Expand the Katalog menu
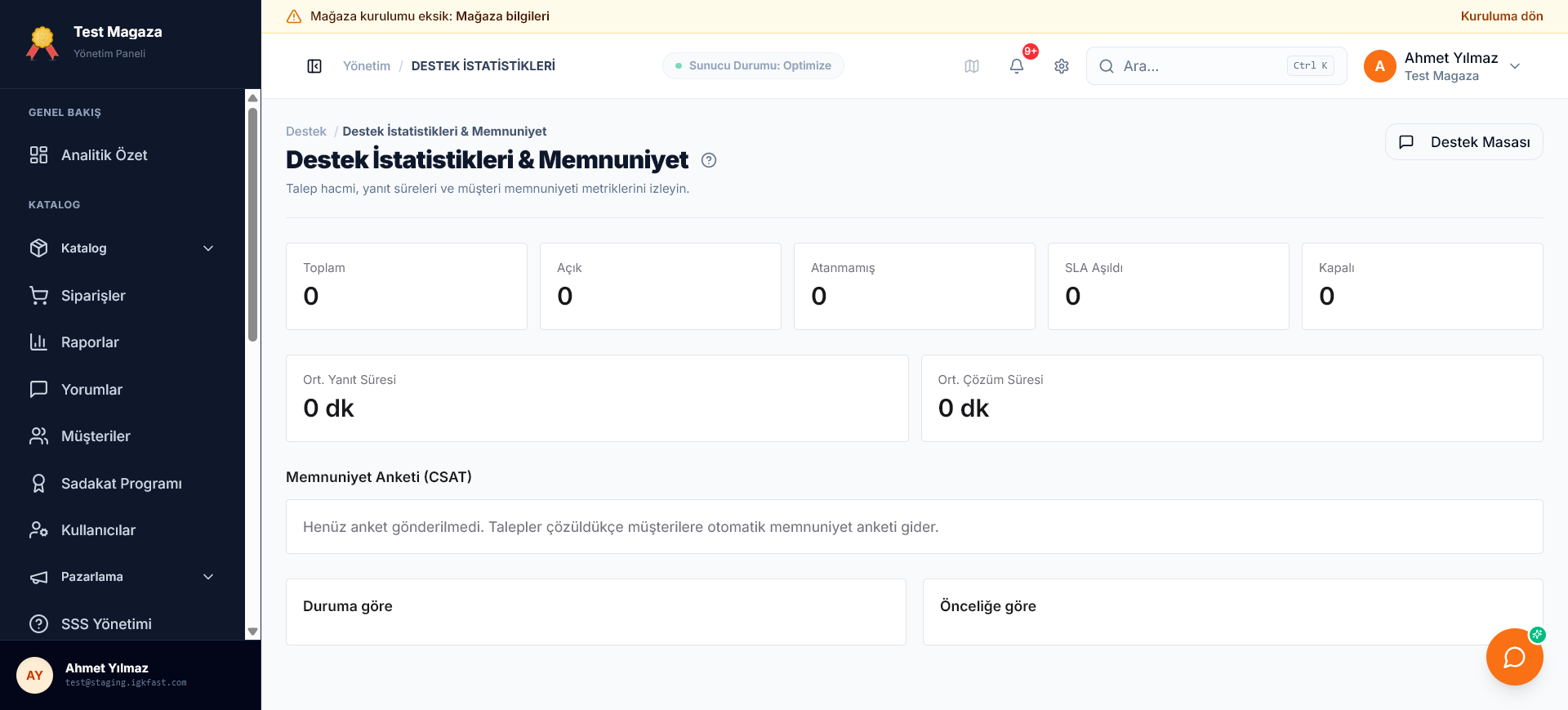The image size is (1568, 710). coord(122,248)
